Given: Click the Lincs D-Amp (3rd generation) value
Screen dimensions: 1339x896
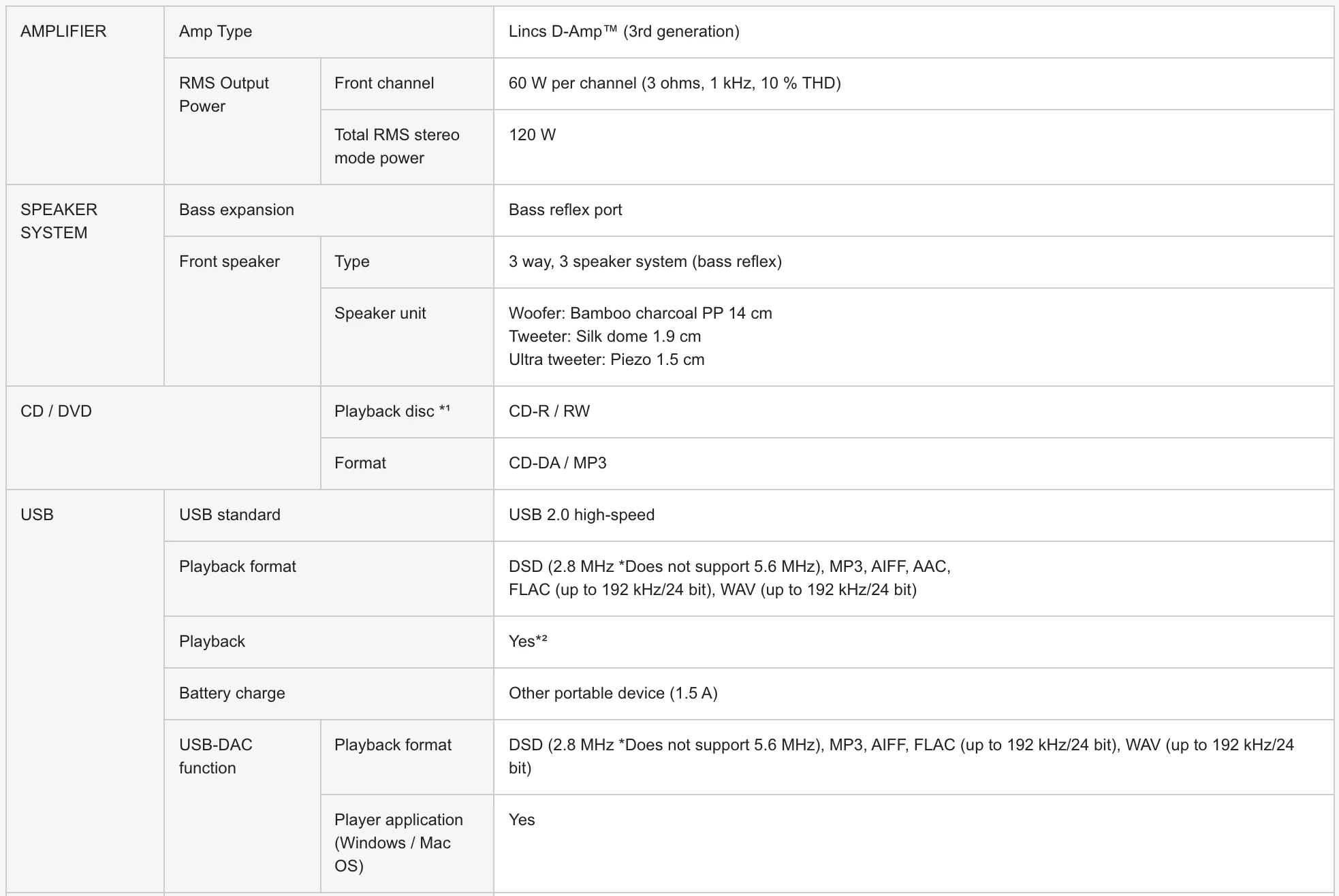Looking at the screenshot, I should point(624,31).
